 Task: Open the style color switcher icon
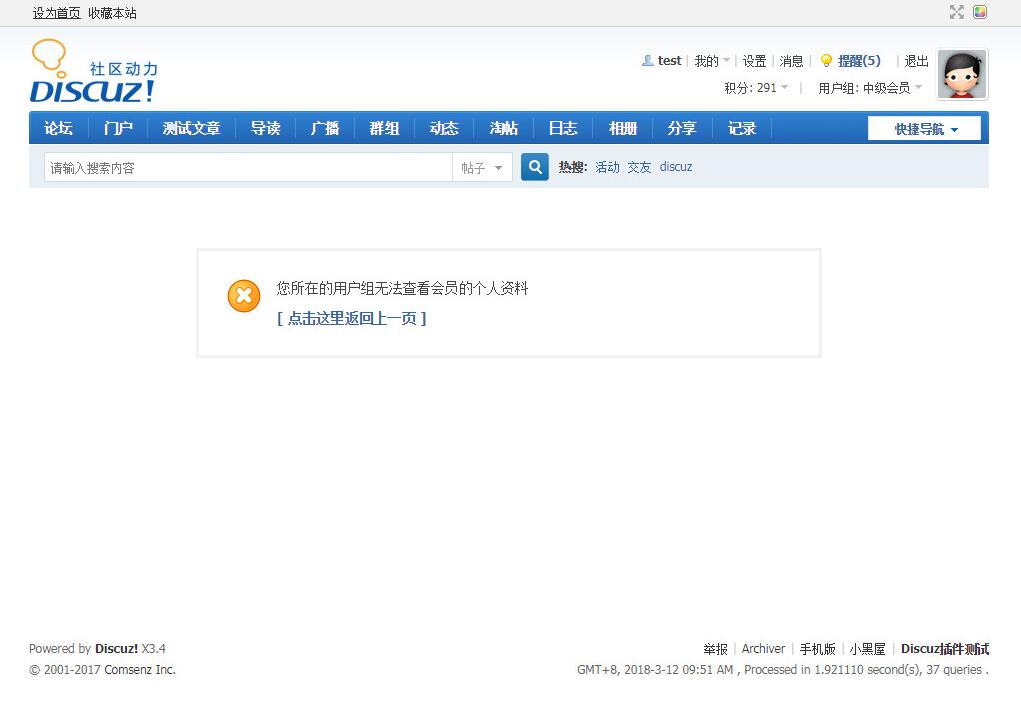click(x=980, y=12)
